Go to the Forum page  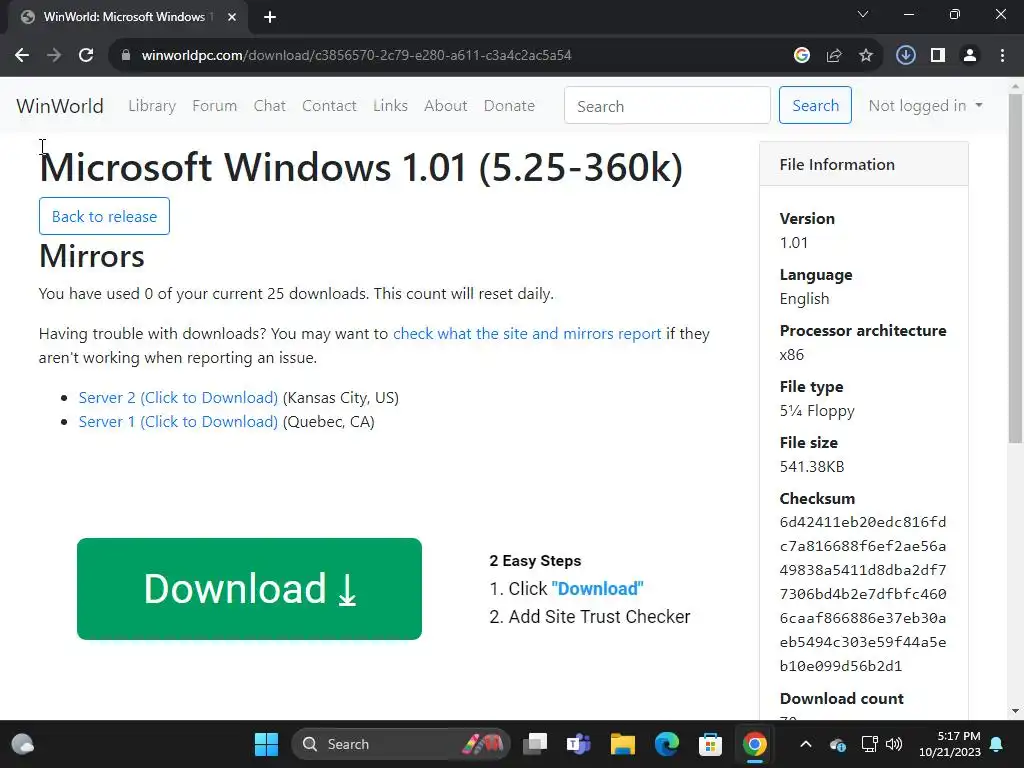(x=214, y=106)
